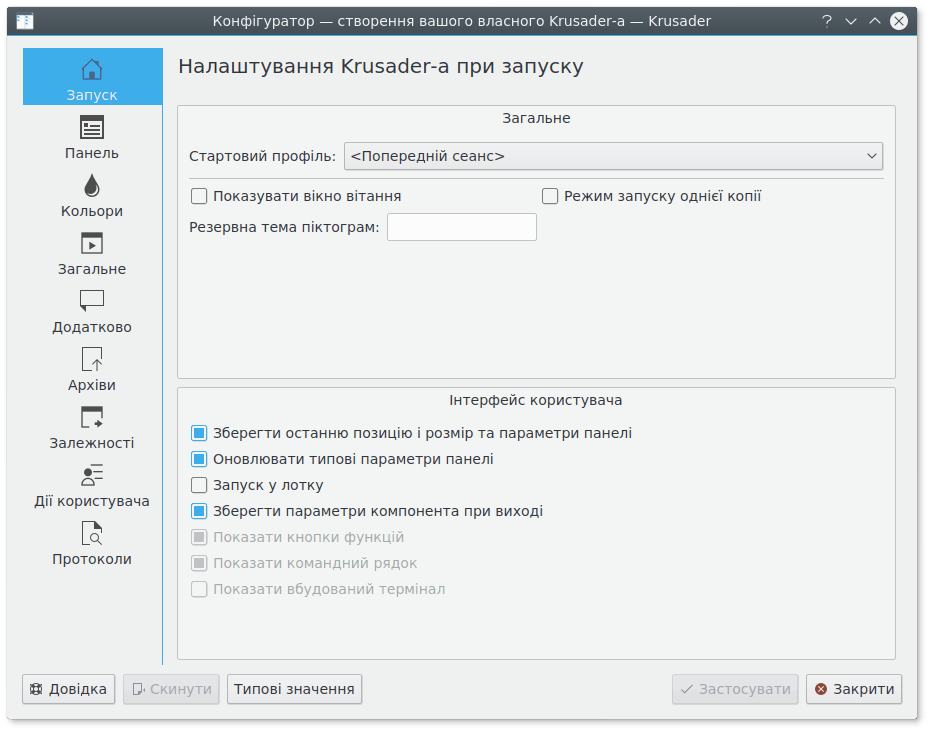Switch to the Запуск page
The height and width of the screenshot is (732, 930).
(92, 78)
